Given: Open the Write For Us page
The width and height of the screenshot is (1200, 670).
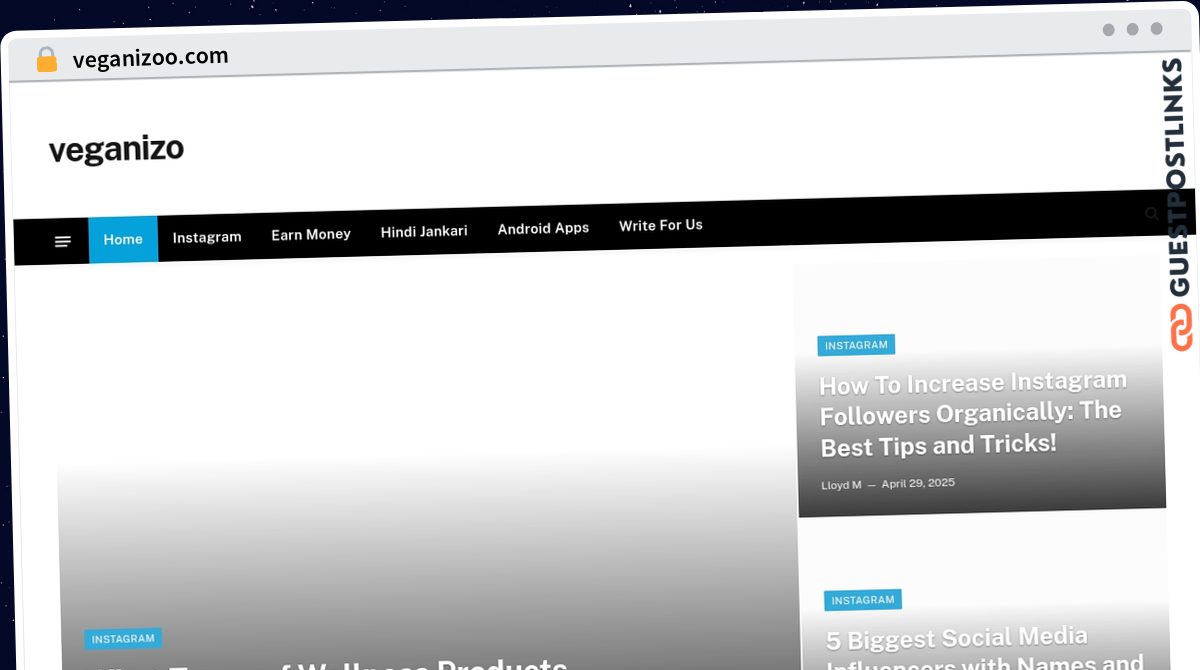Looking at the screenshot, I should coord(661,225).
